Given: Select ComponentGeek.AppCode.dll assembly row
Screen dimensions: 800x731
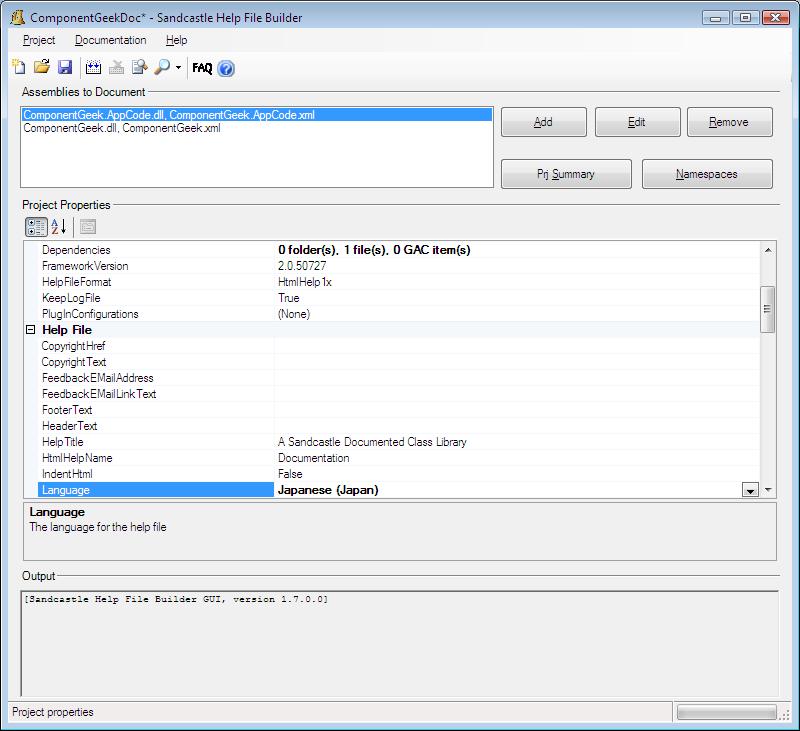Looking at the screenshot, I should pyautogui.click(x=257, y=115).
